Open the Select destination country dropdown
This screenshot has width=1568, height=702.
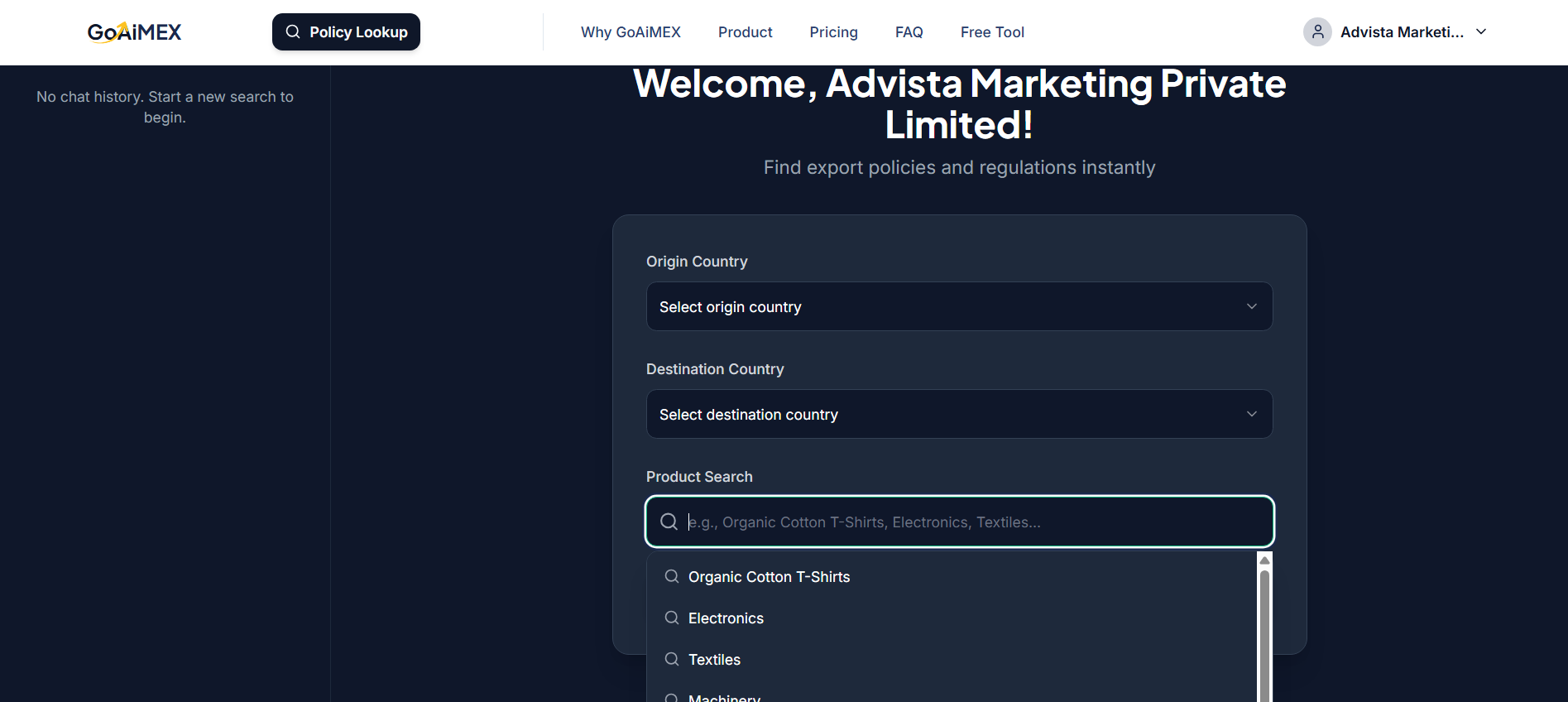click(x=959, y=414)
